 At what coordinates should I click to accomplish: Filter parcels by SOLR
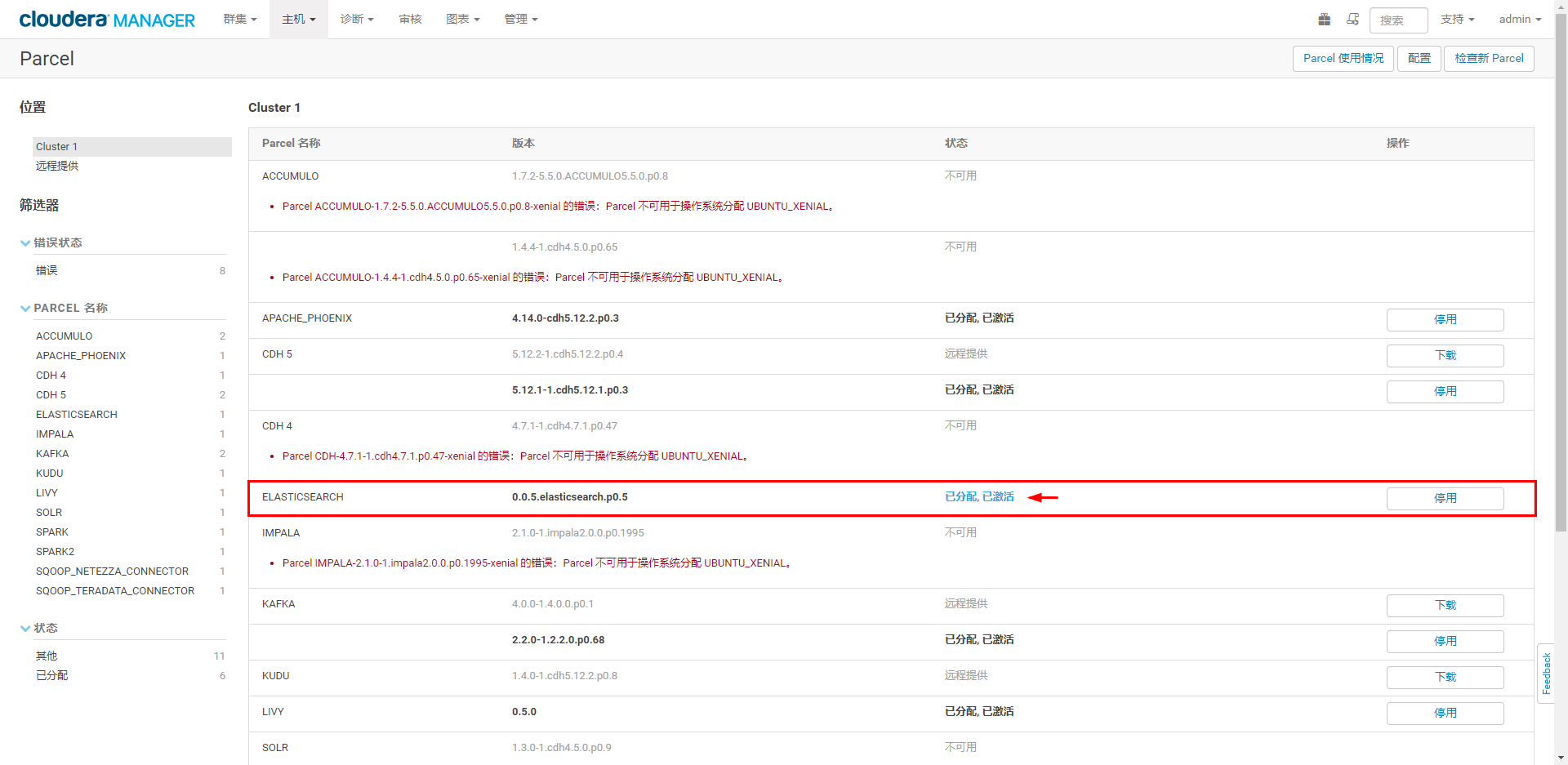coord(49,513)
